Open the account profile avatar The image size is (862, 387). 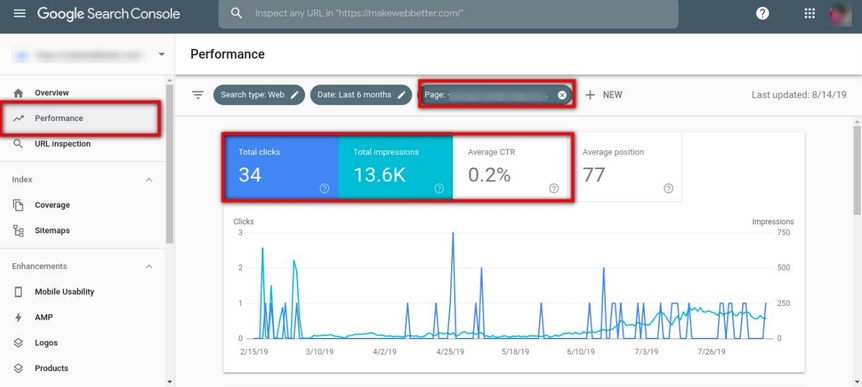(840, 13)
